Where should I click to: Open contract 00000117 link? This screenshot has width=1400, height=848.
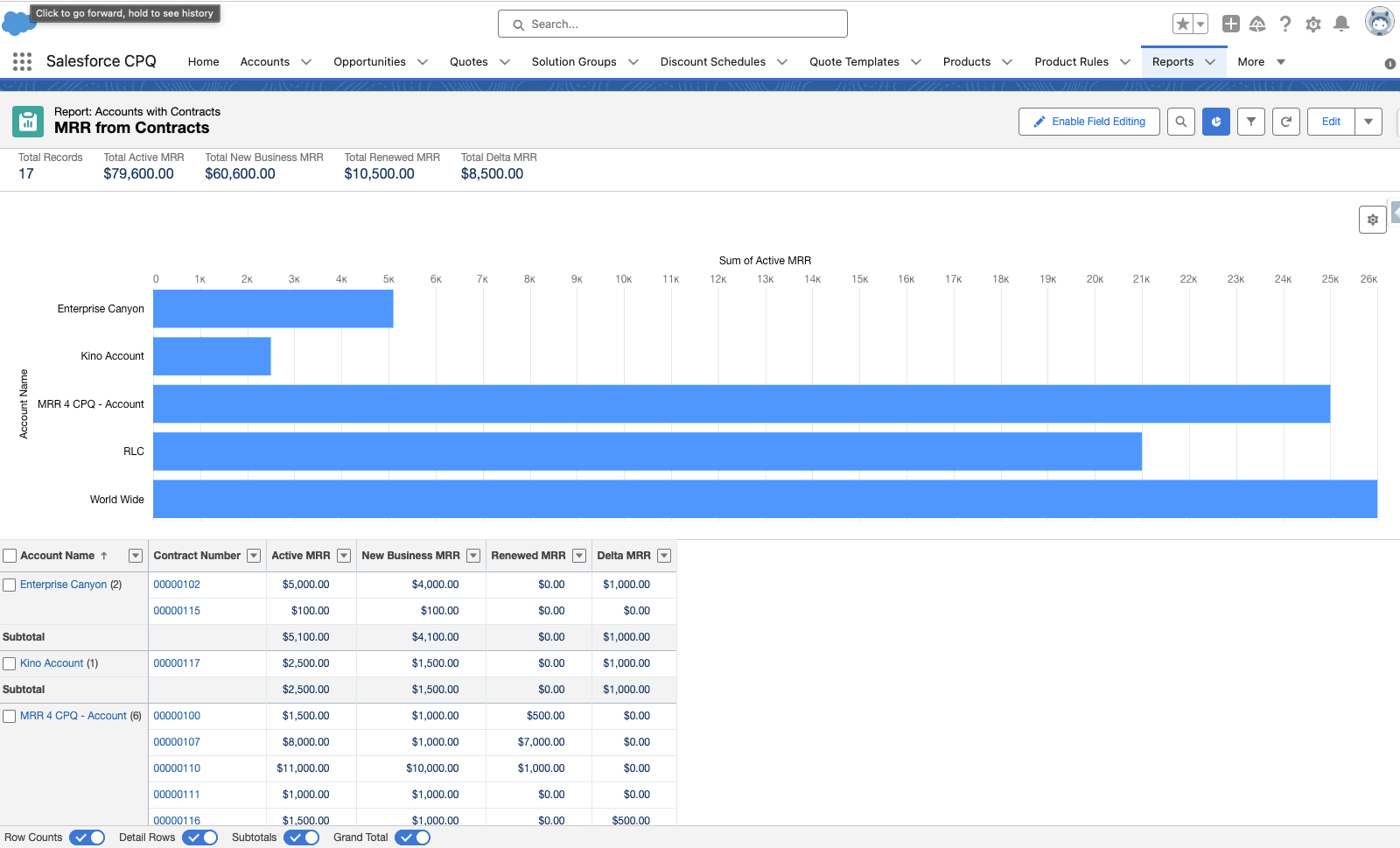pyautogui.click(x=177, y=663)
